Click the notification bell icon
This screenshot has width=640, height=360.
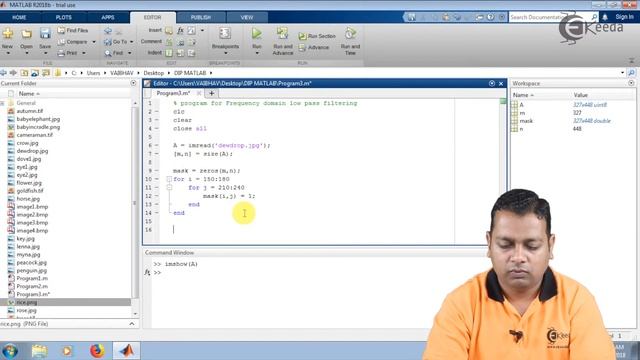[x=605, y=17]
